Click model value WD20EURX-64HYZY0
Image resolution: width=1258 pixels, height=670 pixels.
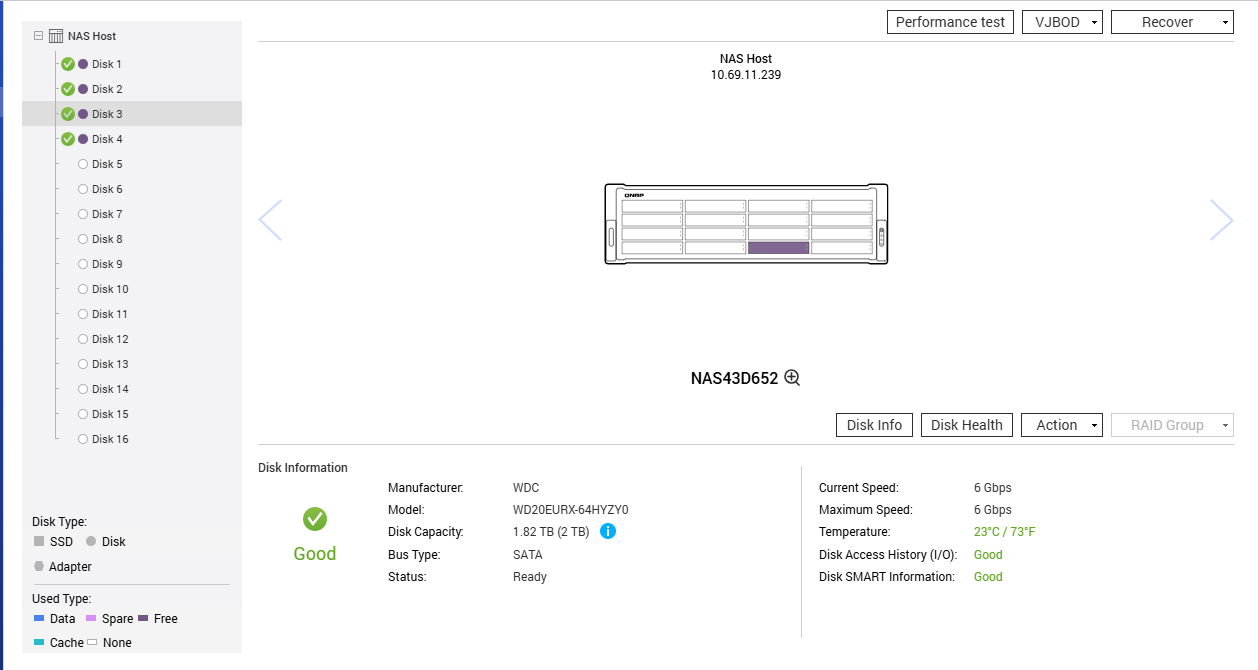coord(571,510)
